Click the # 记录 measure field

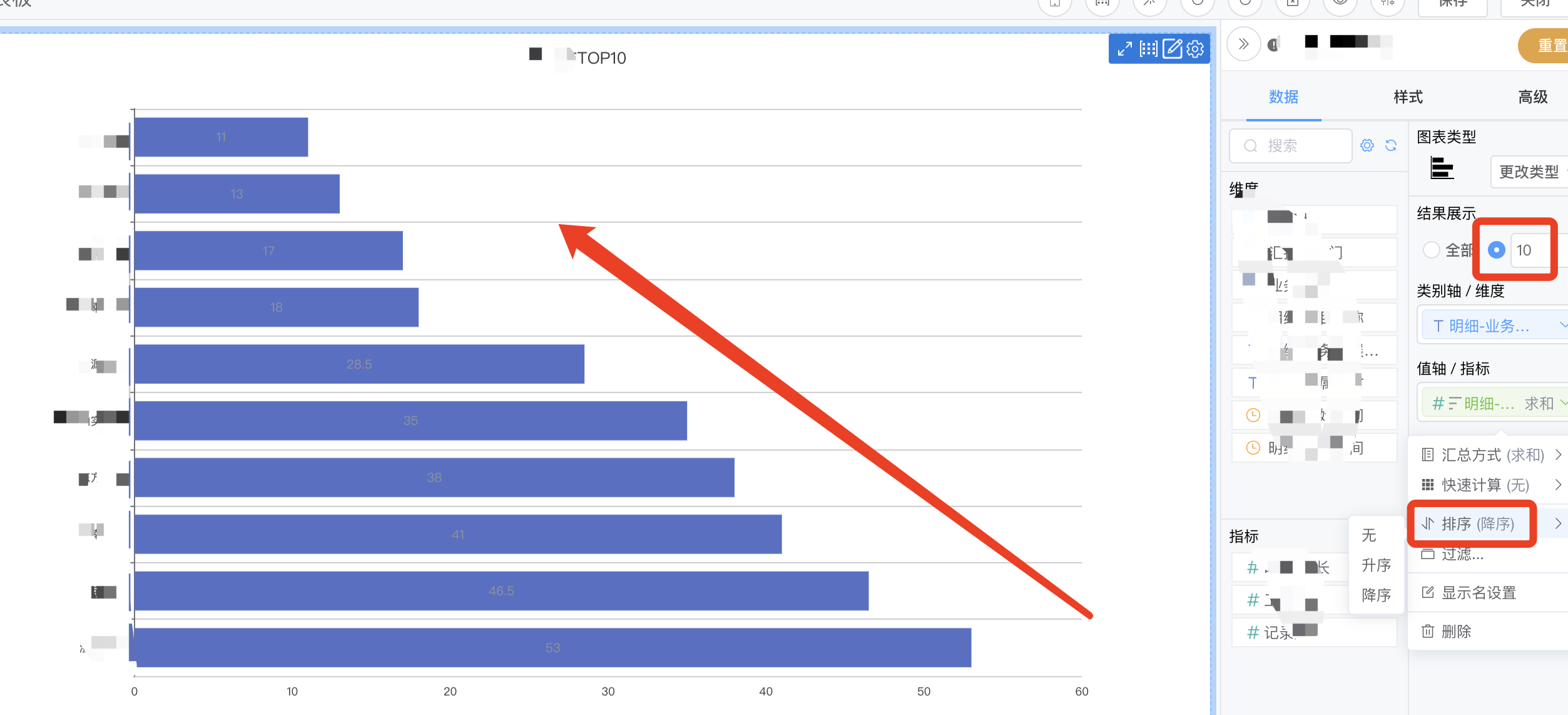(x=1314, y=632)
